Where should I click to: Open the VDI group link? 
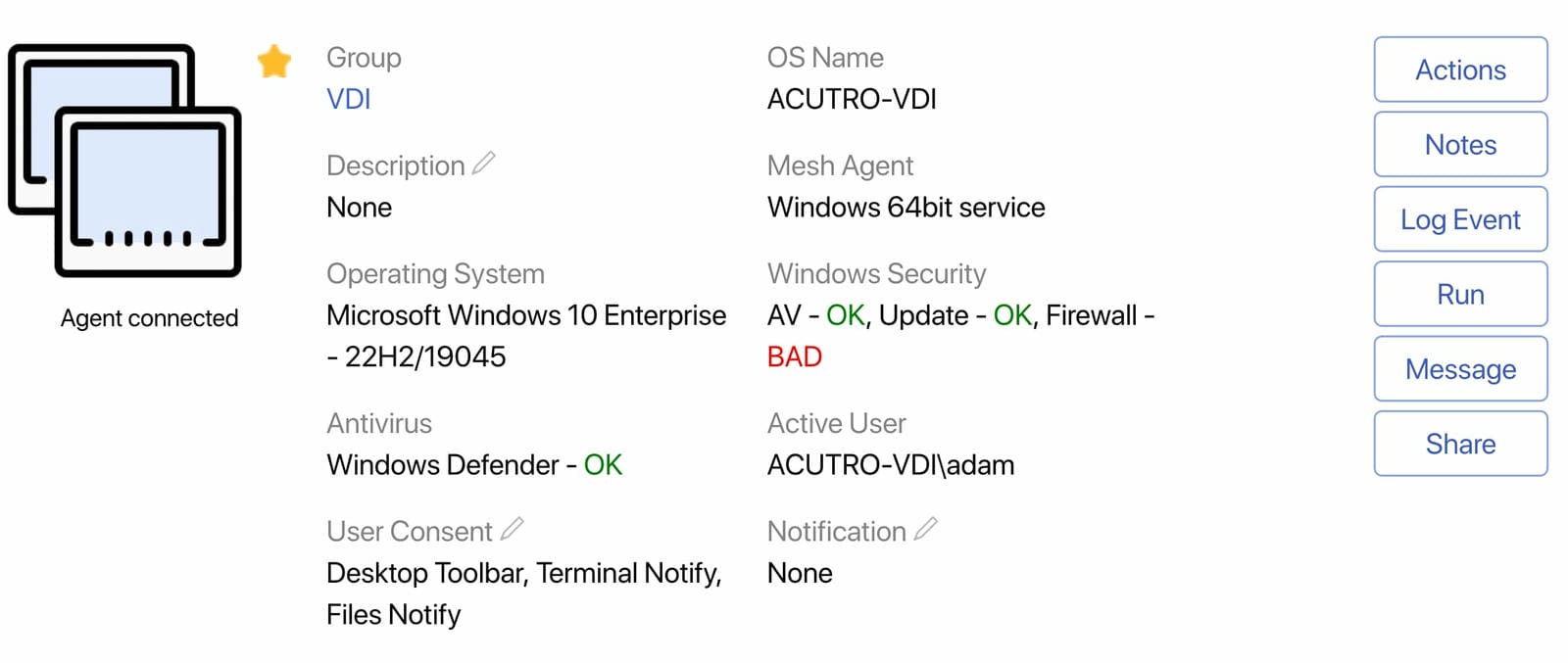[349, 99]
